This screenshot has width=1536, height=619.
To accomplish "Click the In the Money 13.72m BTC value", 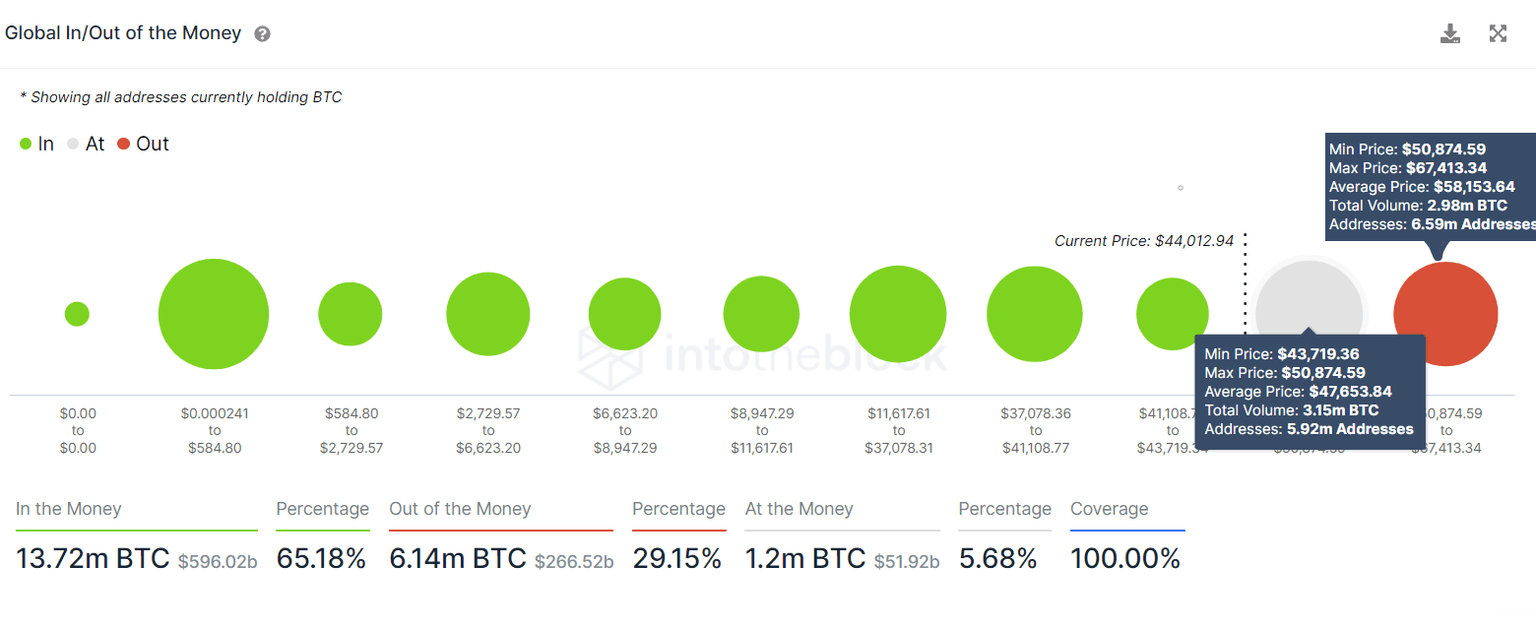I will point(93,559).
